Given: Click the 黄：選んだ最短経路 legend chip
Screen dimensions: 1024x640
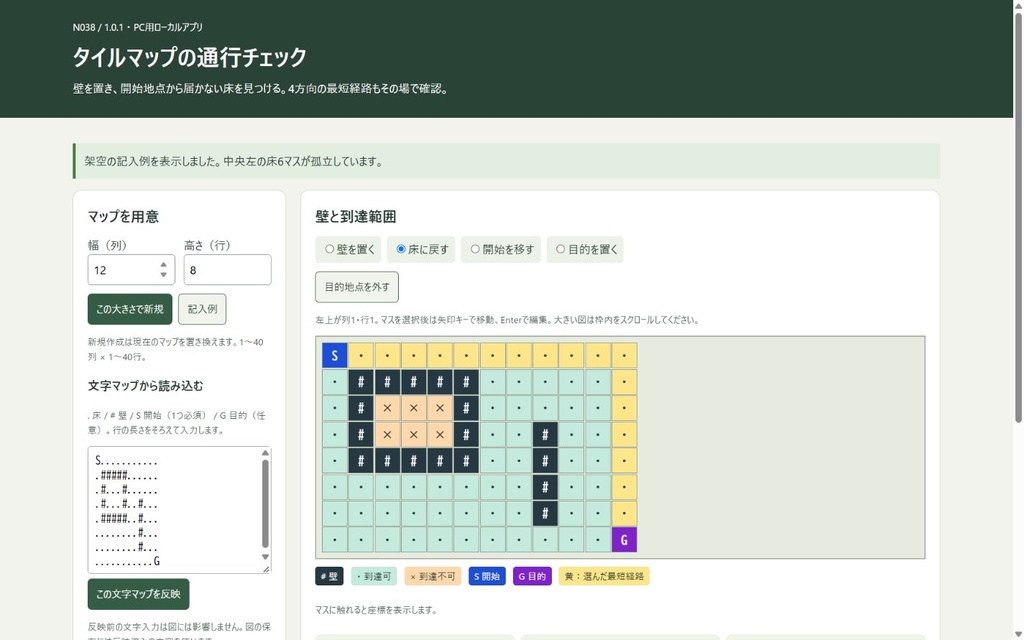Looking at the screenshot, I should [x=604, y=577].
